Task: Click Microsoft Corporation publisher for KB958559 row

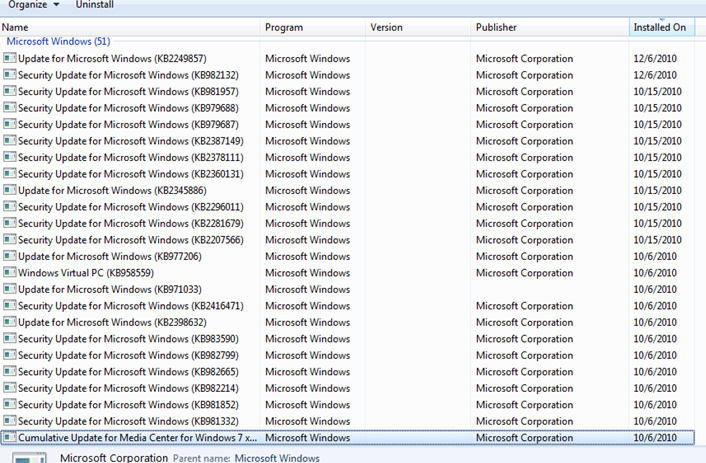Action: coord(525,273)
